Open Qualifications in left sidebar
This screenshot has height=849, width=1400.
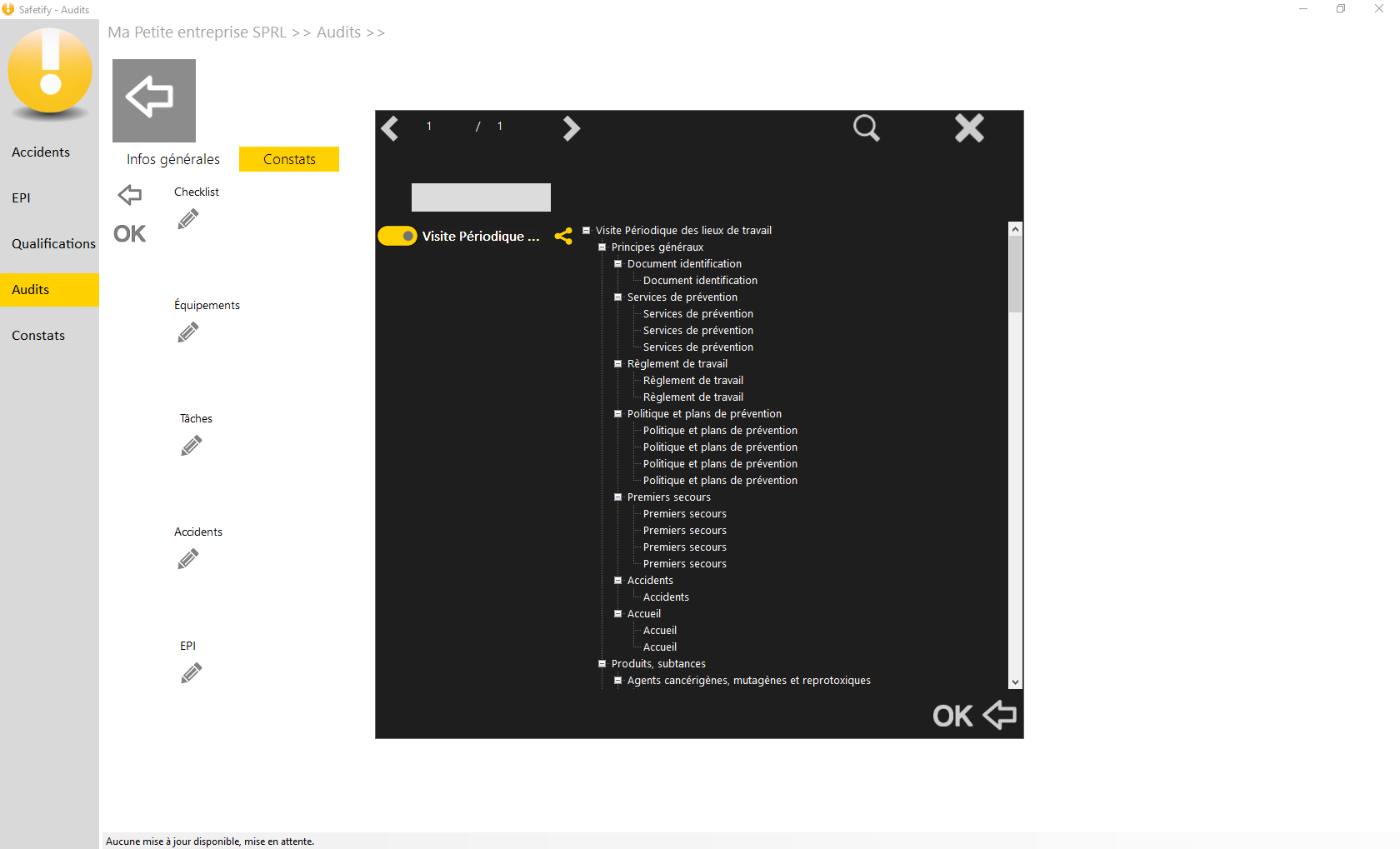point(49,243)
